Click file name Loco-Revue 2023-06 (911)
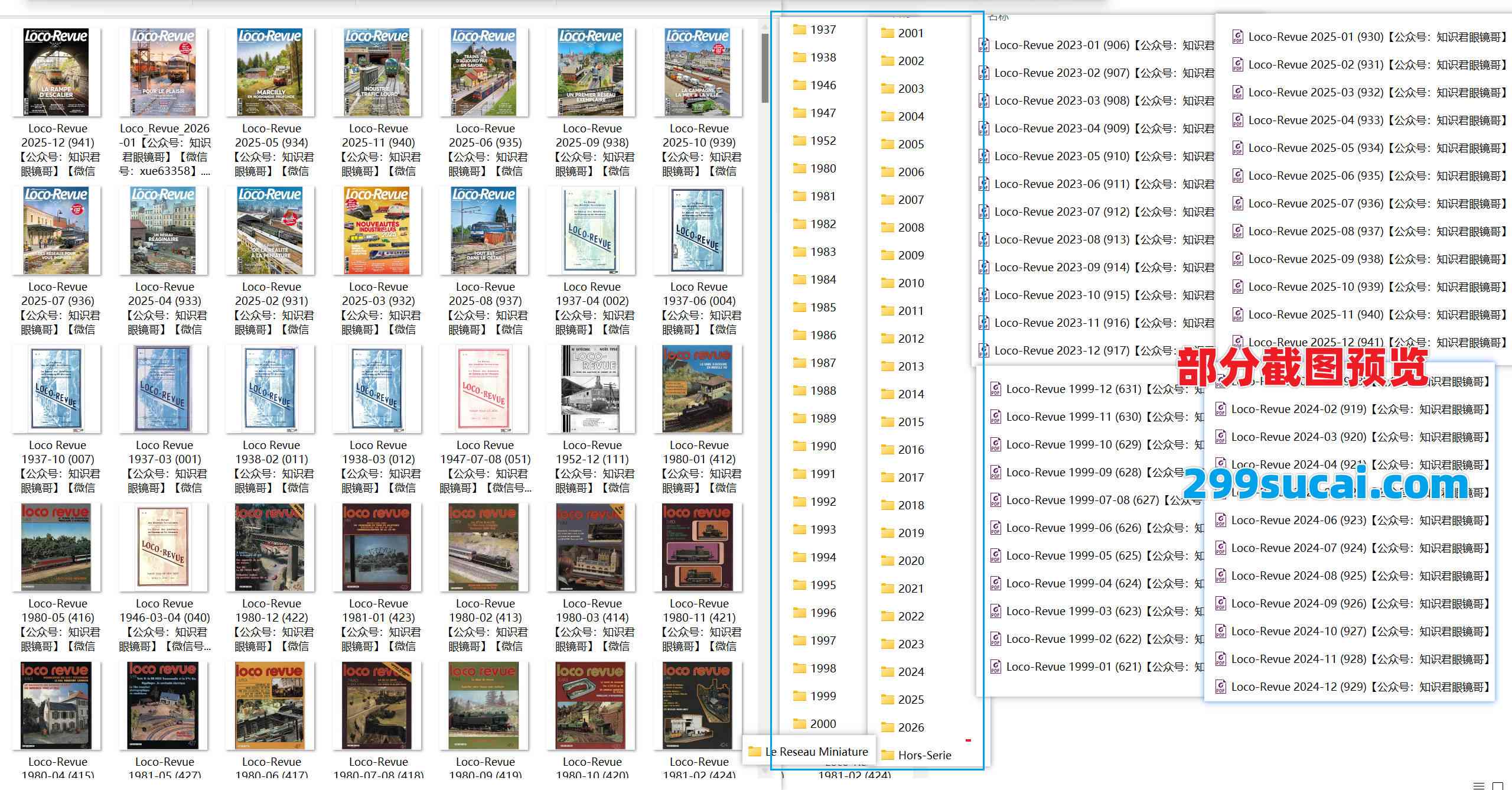The height and width of the screenshot is (790, 1512). [x=1061, y=184]
